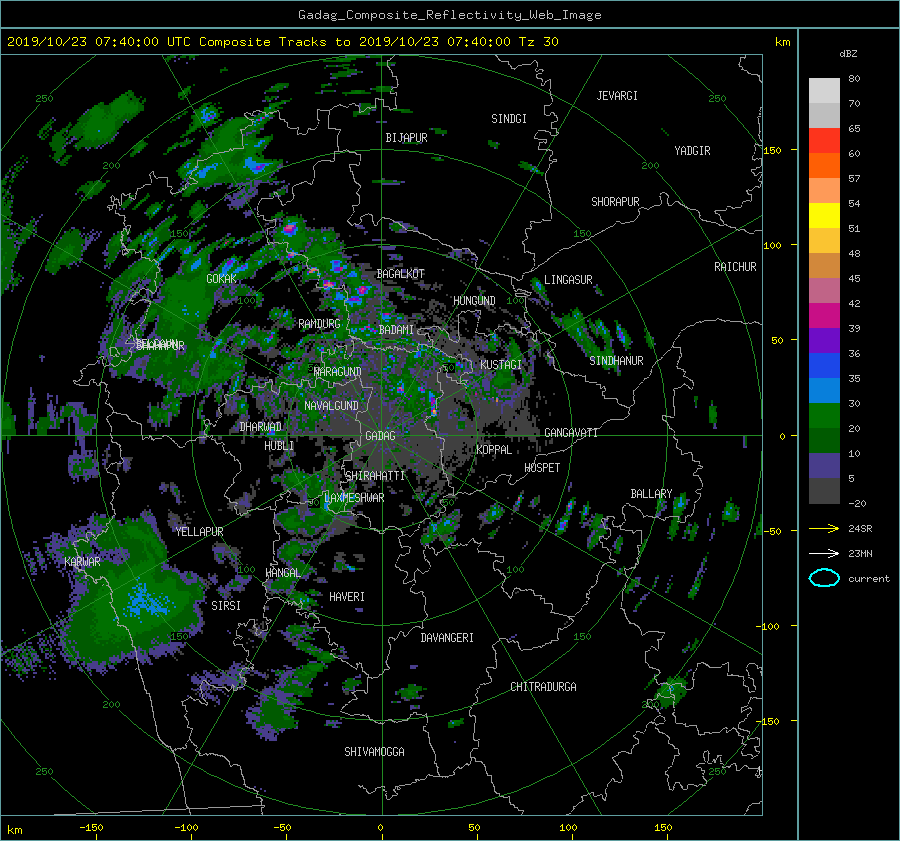Click the dBZ legend heading
Screen dimensions: 900x841
tap(848, 54)
